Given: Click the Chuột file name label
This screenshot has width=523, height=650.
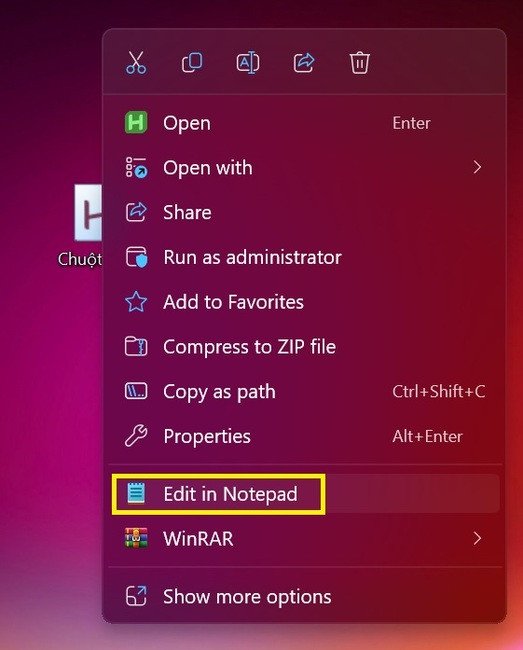Looking at the screenshot, I should (80, 260).
